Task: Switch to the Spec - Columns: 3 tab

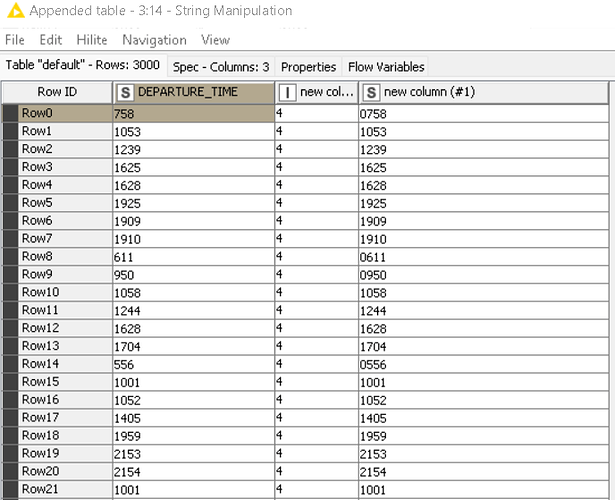Action: [221, 67]
